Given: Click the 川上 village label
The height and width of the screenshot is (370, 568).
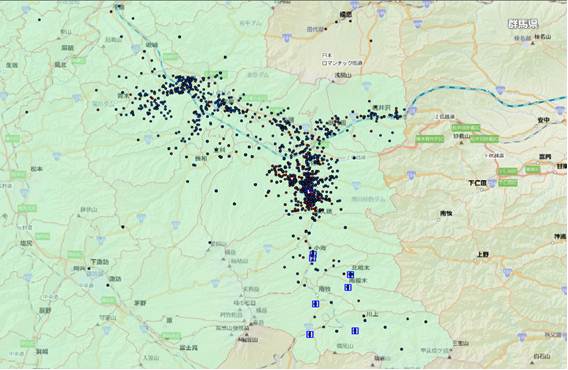Looking at the screenshot, I should tap(372, 314).
